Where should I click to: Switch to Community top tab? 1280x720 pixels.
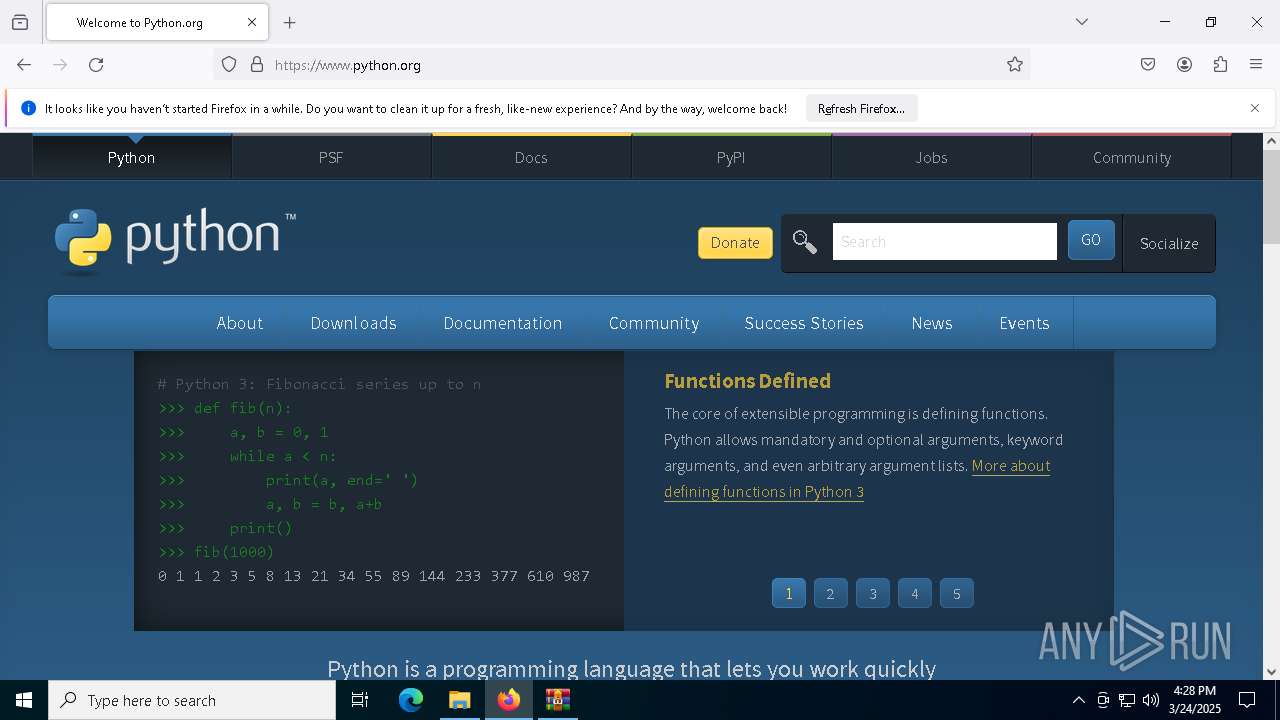pos(1131,157)
